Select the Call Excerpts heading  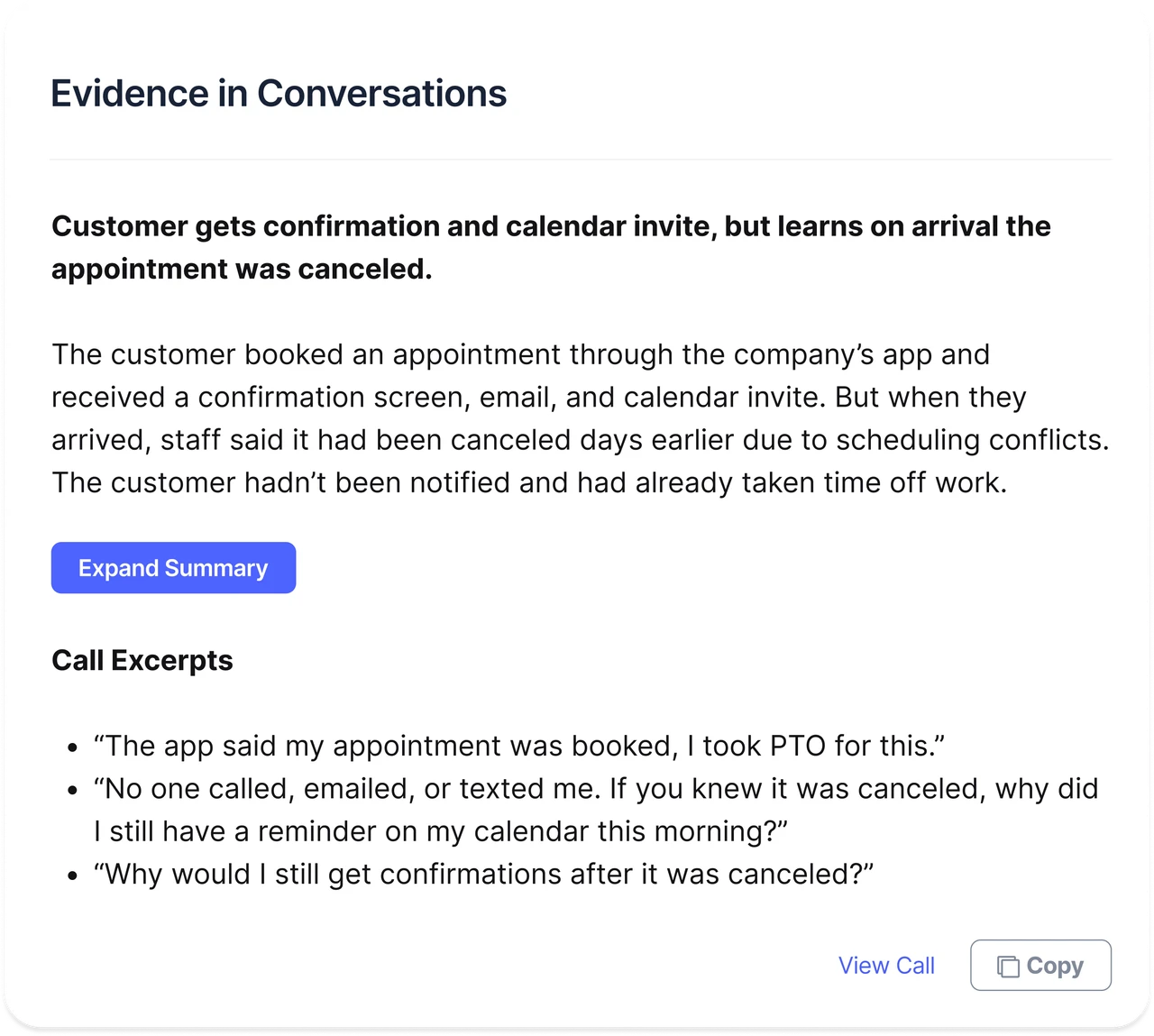point(142,660)
